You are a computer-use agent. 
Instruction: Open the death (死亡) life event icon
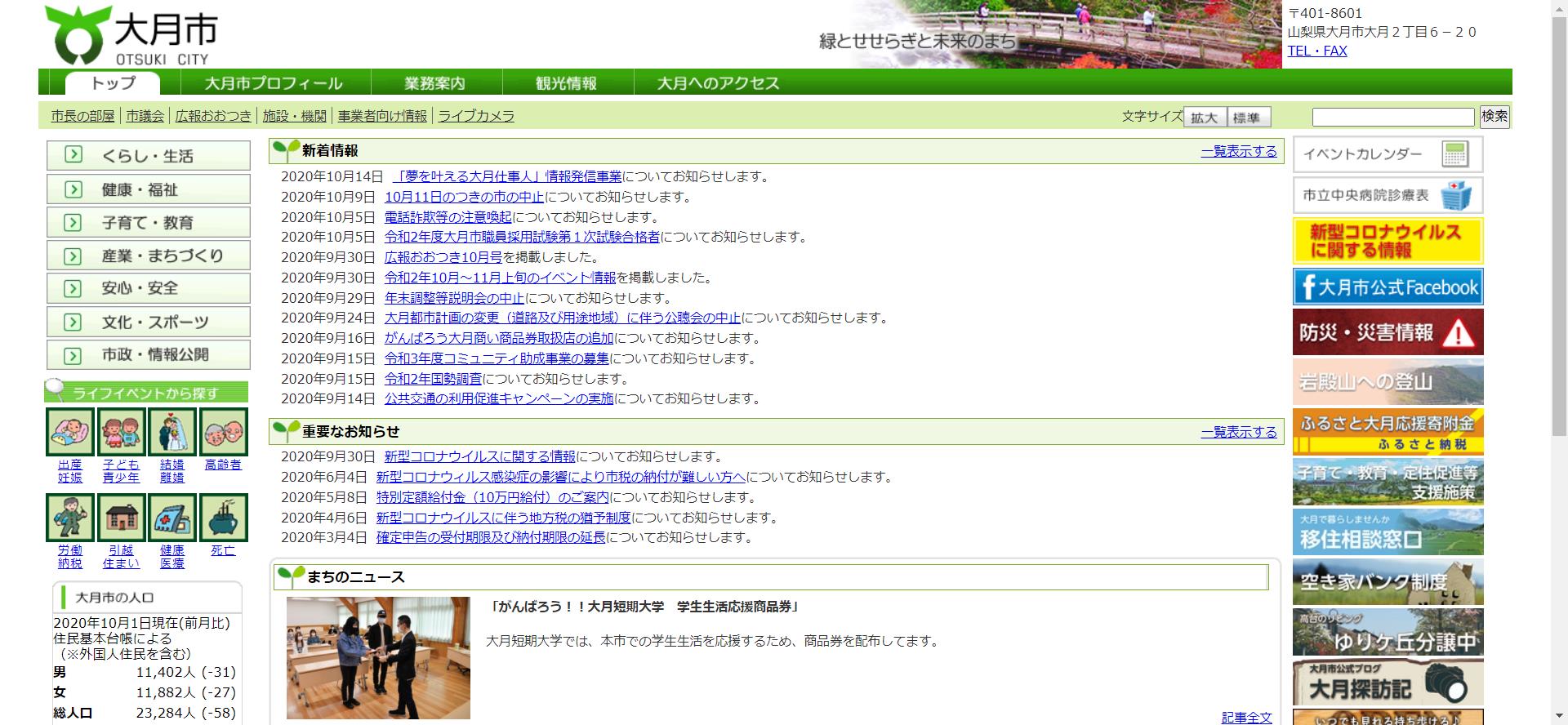coord(223,518)
